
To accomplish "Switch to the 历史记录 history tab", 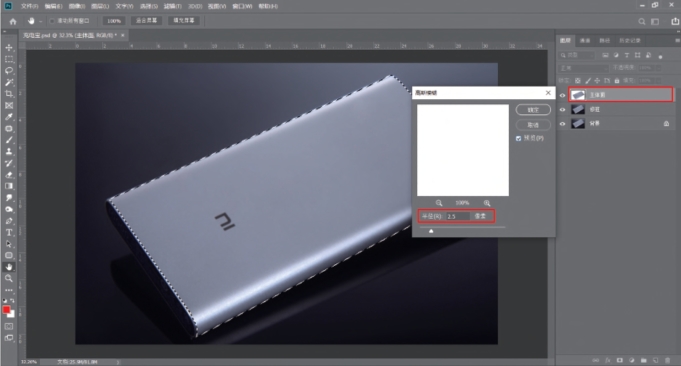I will pos(630,40).
